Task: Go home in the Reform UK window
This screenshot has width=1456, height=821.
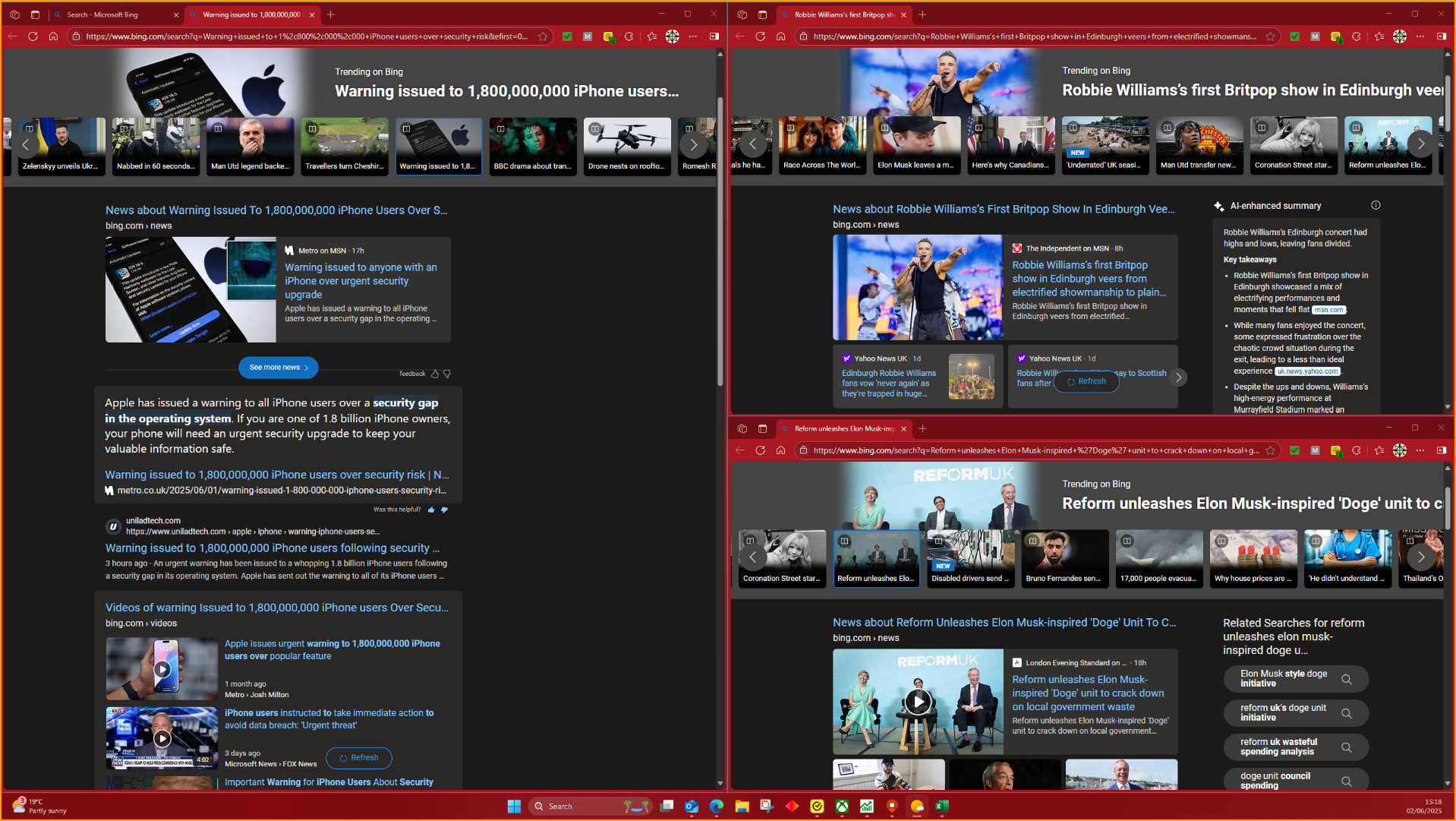Action: [780, 450]
